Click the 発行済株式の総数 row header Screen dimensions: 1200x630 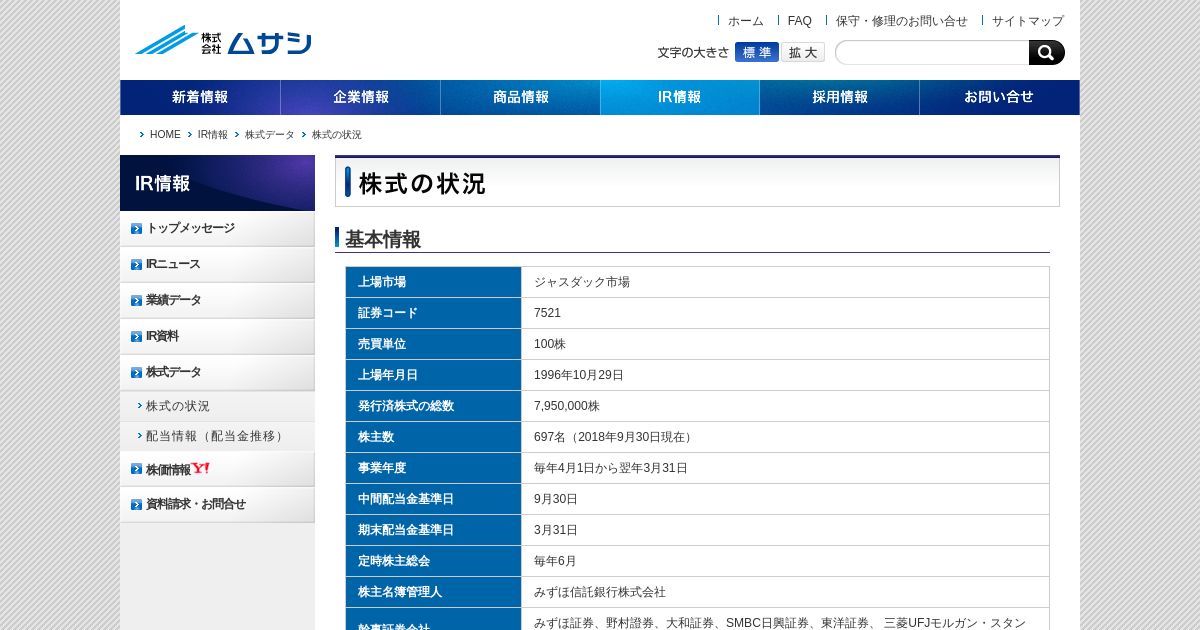click(x=433, y=406)
